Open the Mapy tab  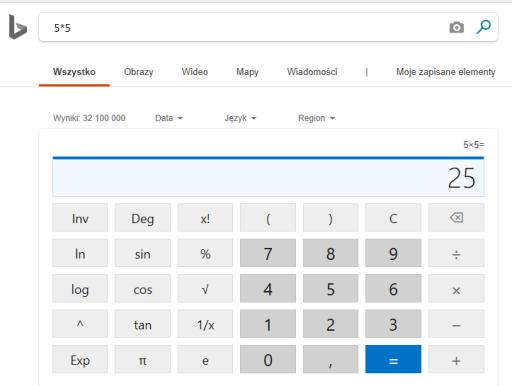click(x=247, y=72)
